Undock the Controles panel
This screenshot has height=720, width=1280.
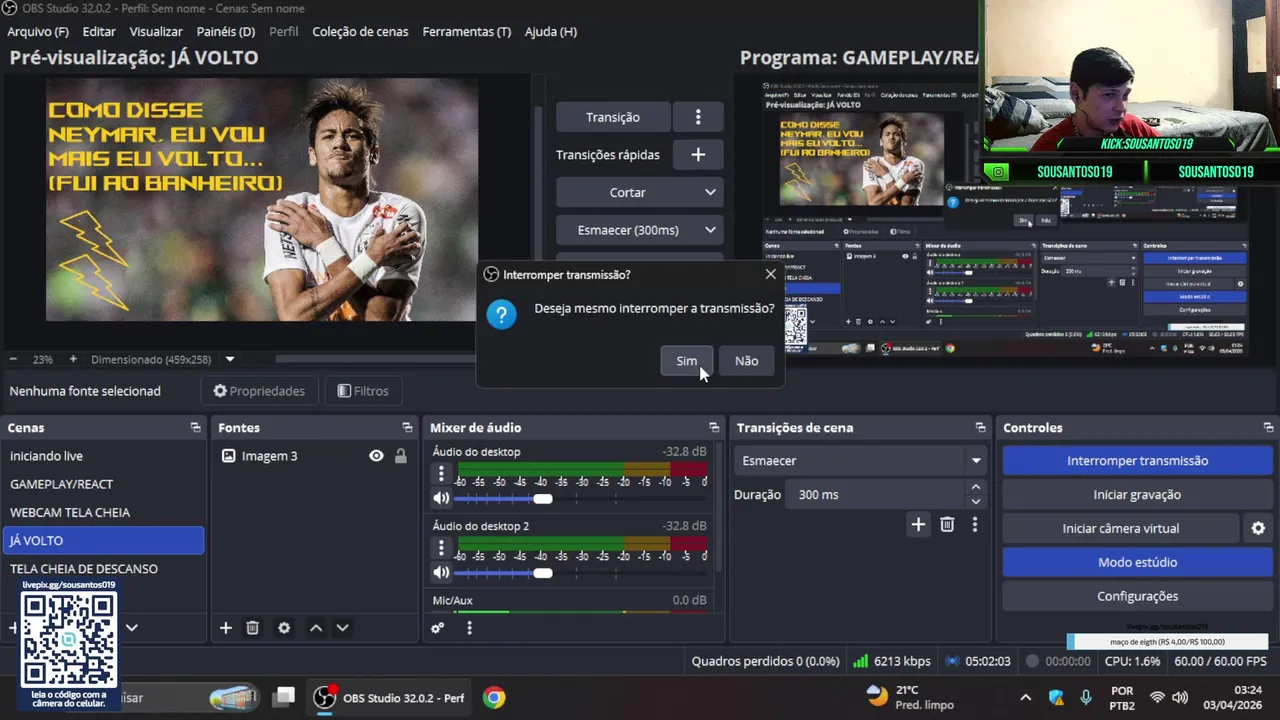1268,427
